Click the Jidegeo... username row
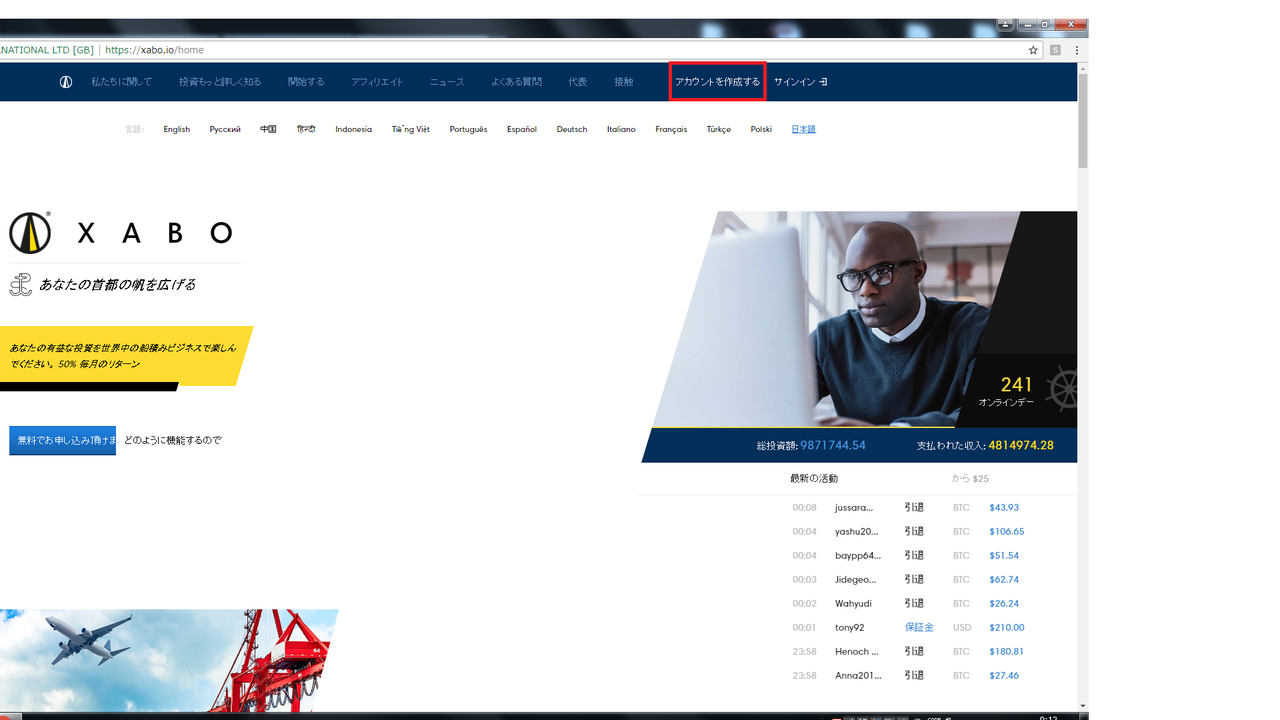This screenshot has width=1280, height=720. (x=855, y=580)
